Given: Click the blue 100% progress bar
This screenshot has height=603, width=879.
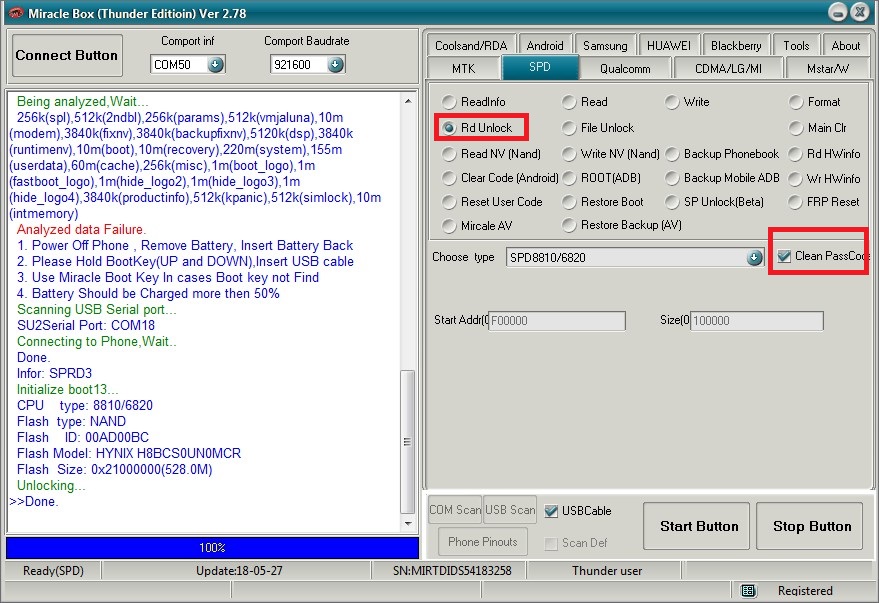Looking at the screenshot, I should [212, 548].
